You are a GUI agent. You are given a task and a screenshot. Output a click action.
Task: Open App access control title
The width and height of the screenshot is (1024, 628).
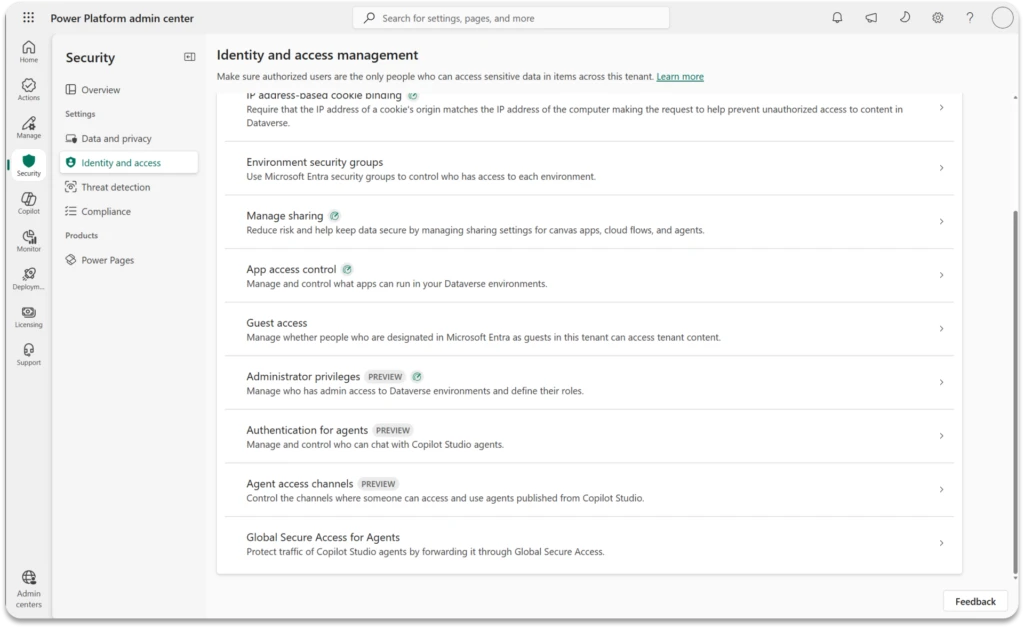point(291,269)
